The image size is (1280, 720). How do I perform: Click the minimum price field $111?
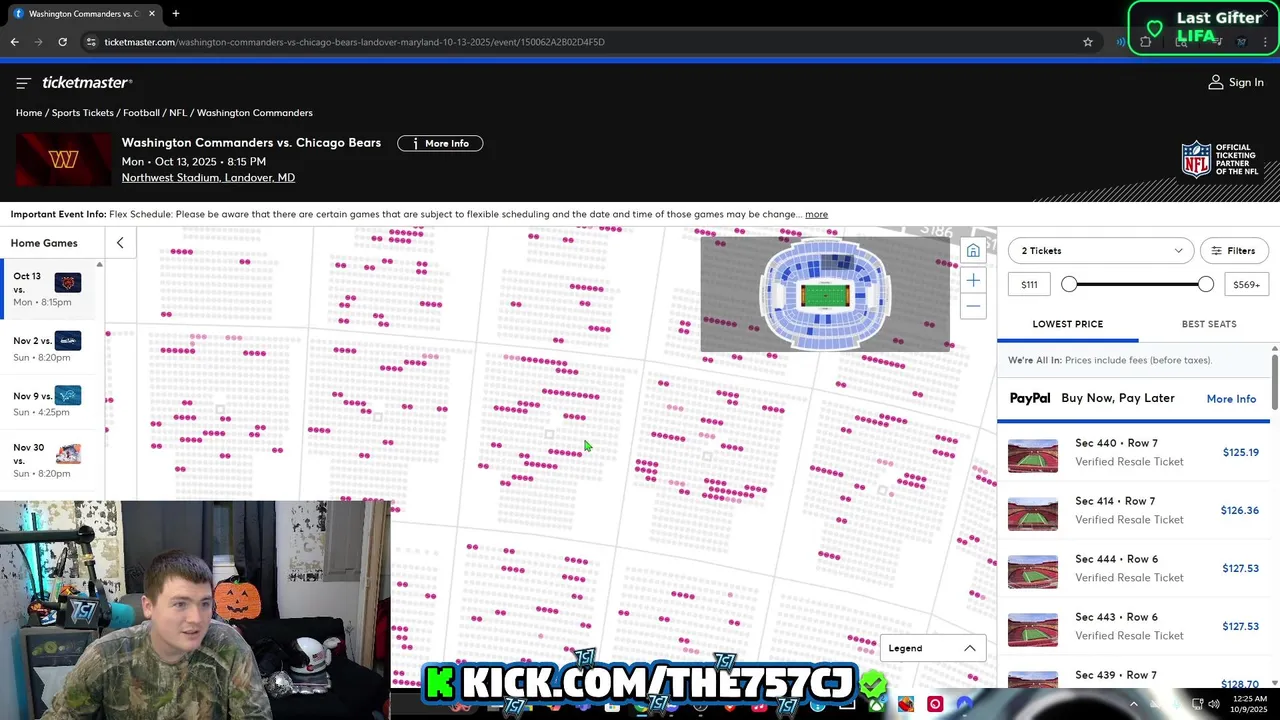(x=1029, y=285)
